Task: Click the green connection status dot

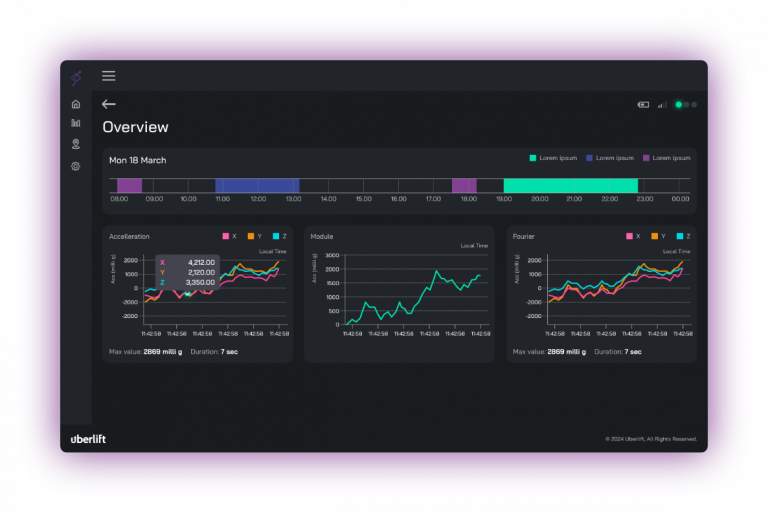Action: click(678, 104)
